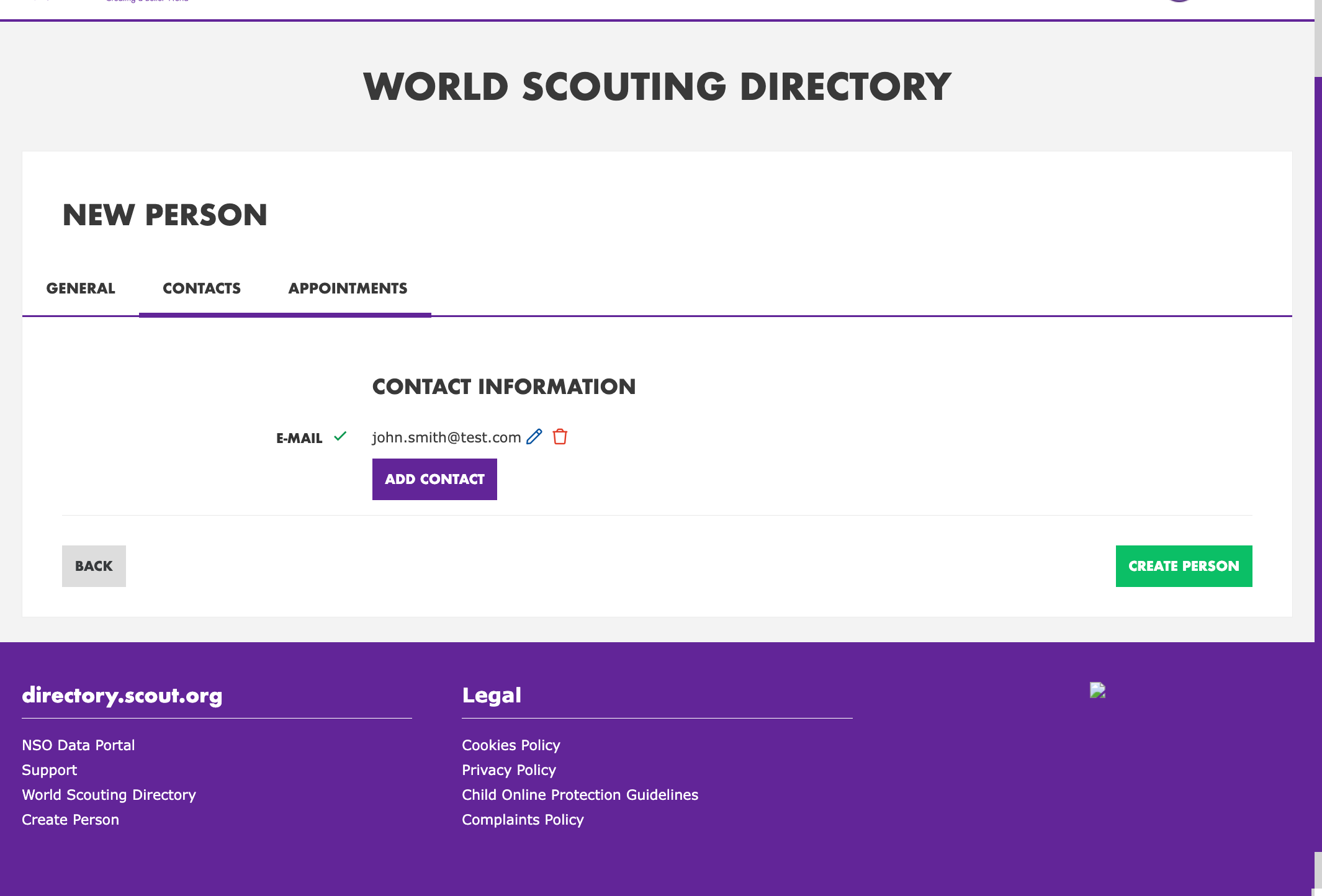Submit with the Create Person button
The width and height of the screenshot is (1322, 896).
coord(1184,566)
